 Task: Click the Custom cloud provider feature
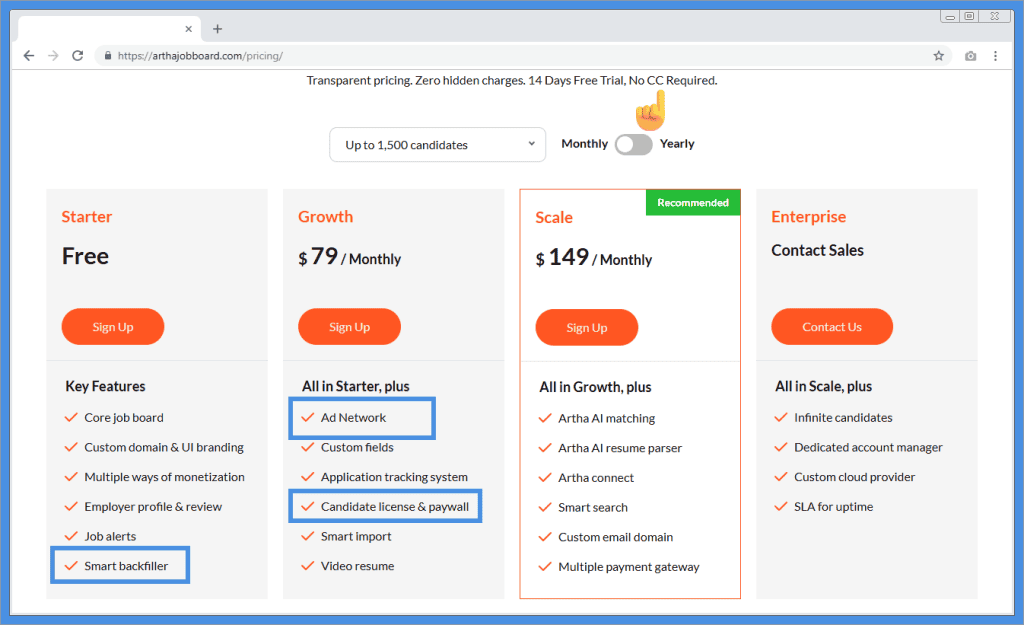point(855,477)
